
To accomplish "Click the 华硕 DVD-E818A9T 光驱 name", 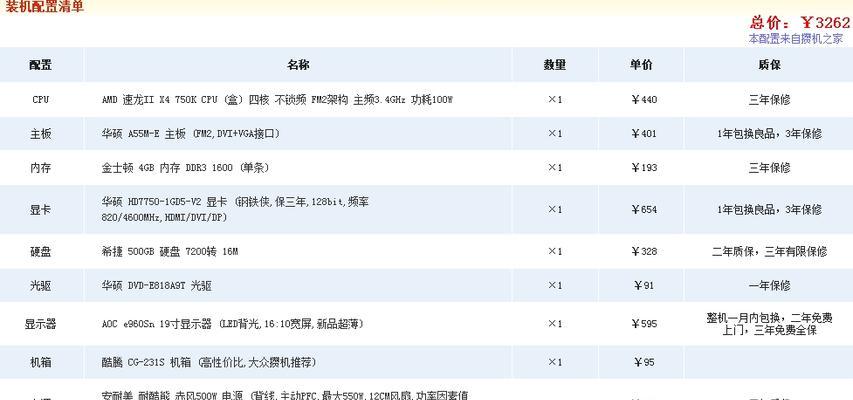I will [157, 285].
